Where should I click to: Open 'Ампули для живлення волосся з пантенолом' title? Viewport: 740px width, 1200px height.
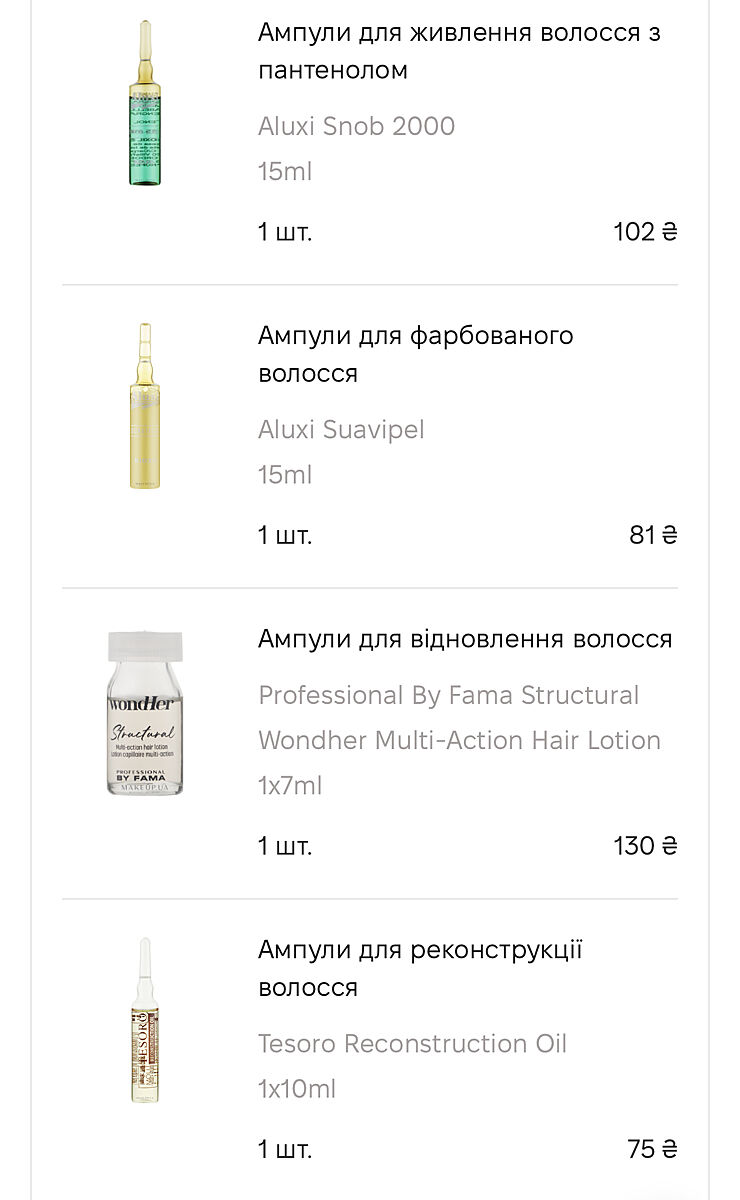click(458, 51)
